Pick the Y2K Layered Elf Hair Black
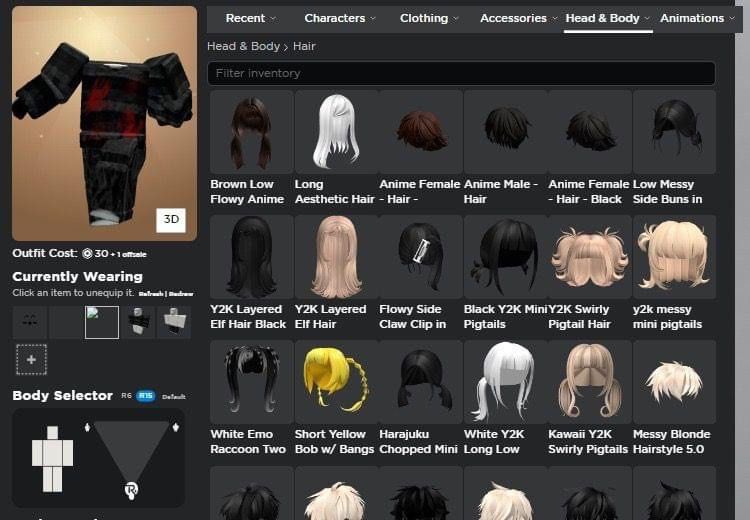 point(251,257)
